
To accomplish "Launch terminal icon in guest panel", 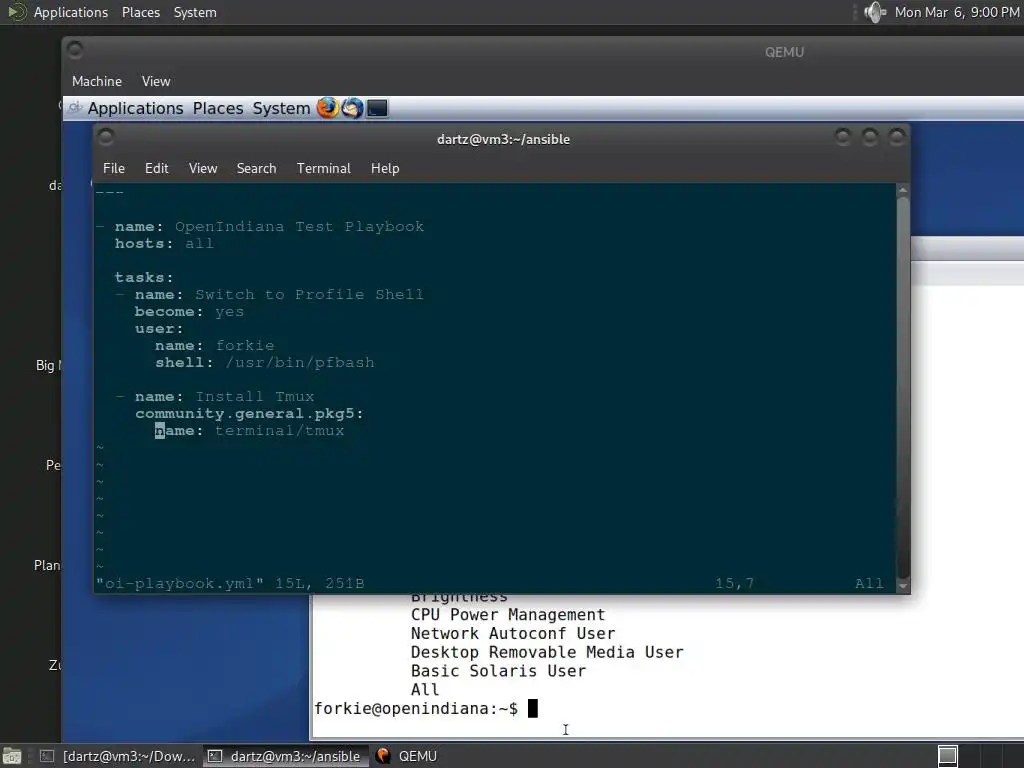I will tap(377, 108).
